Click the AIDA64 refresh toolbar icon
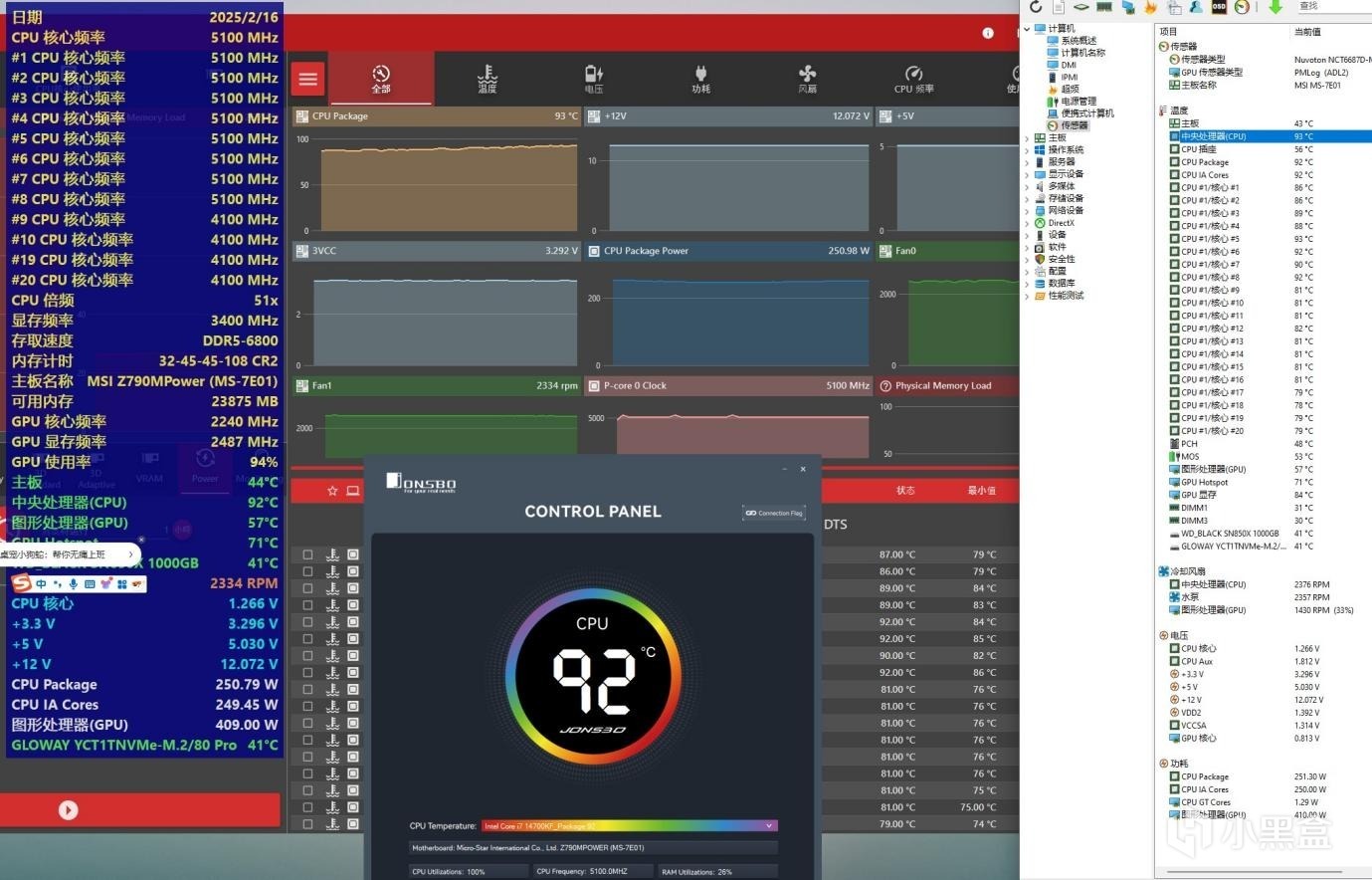1372x880 pixels. [x=1036, y=7]
